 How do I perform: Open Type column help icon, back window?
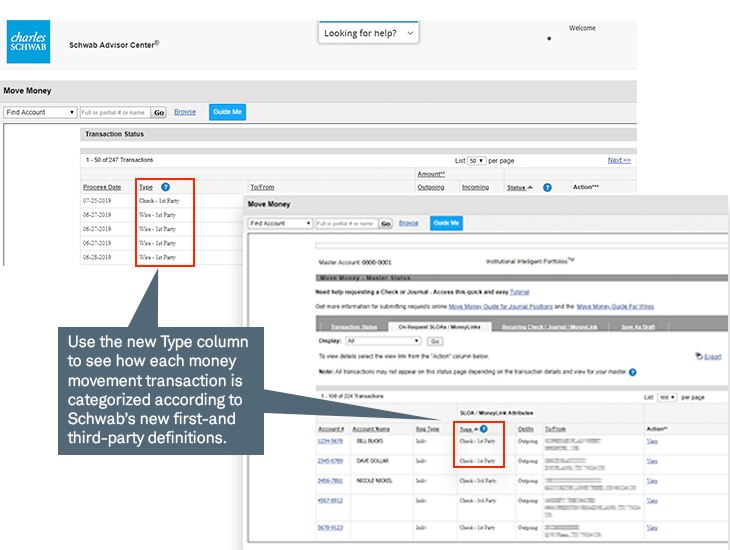tap(165, 187)
